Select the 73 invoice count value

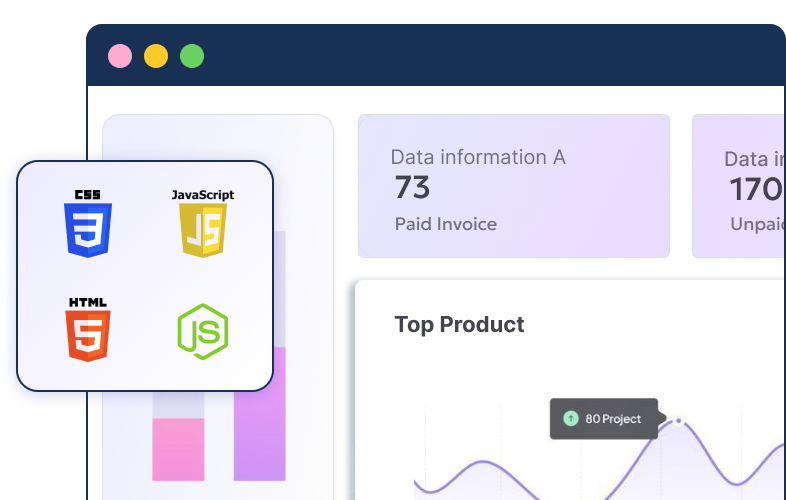click(412, 188)
